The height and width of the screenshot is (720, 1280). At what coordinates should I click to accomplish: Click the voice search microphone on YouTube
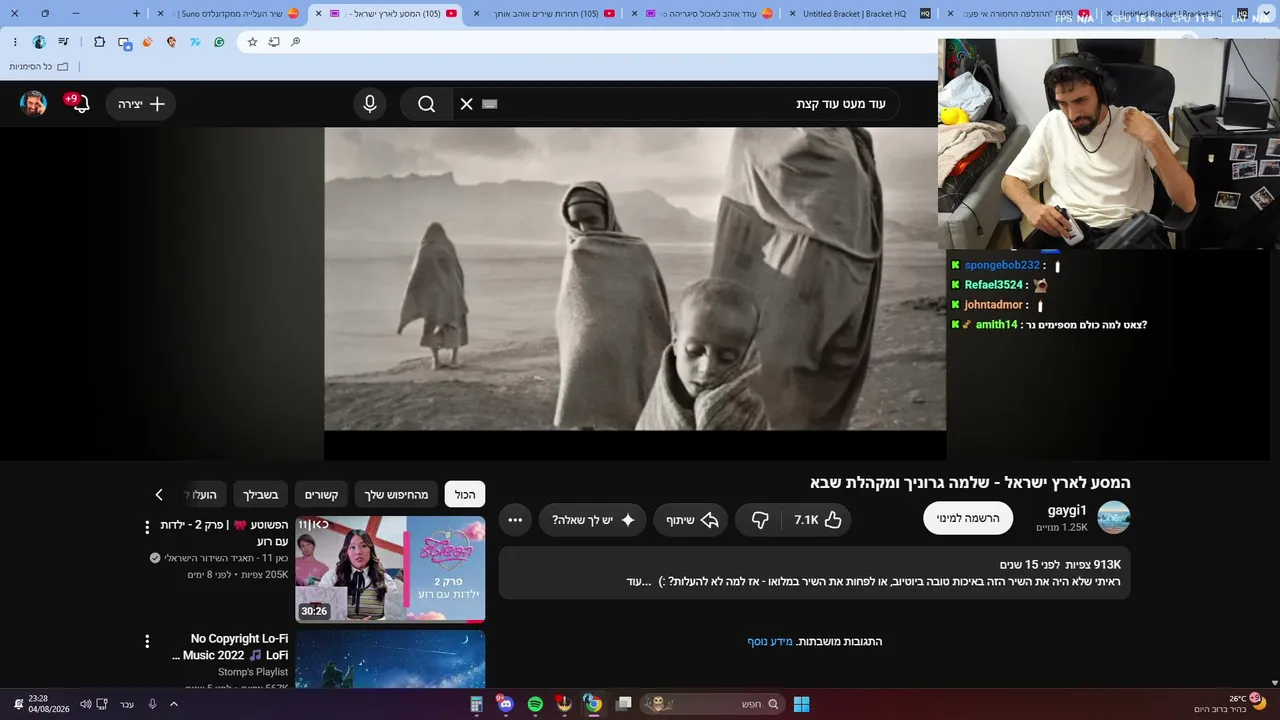pos(370,104)
